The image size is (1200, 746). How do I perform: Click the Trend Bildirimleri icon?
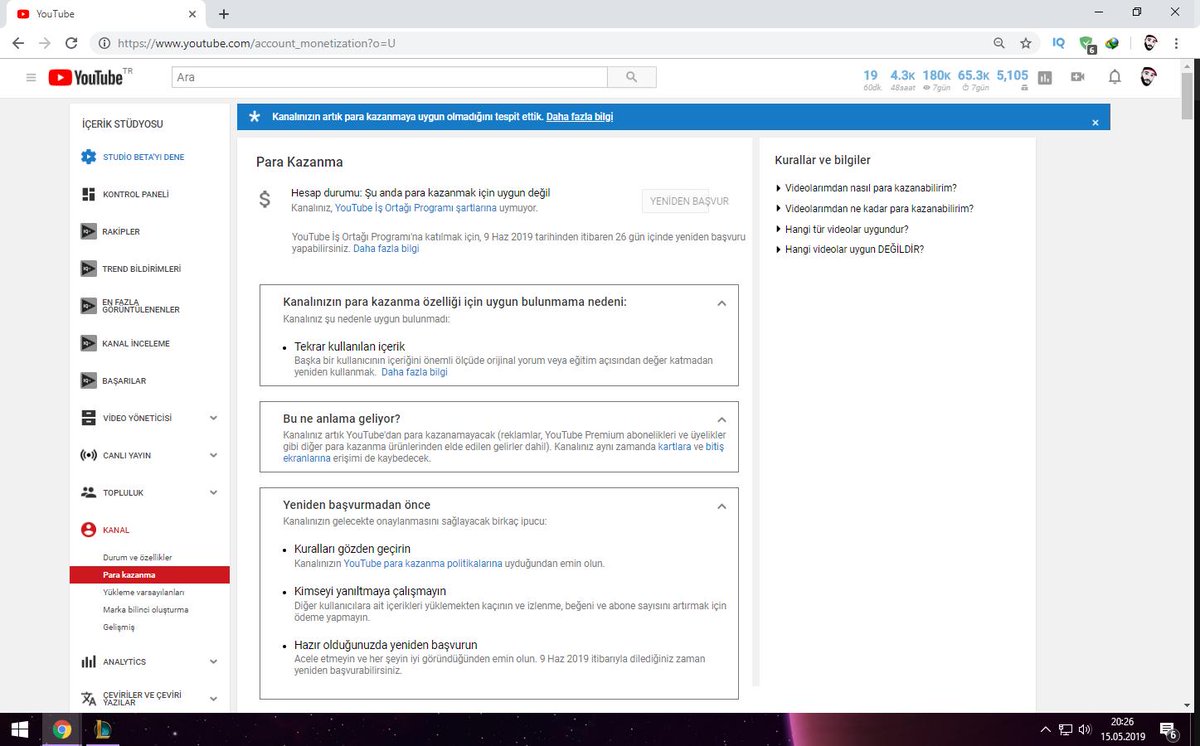click(x=88, y=269)
